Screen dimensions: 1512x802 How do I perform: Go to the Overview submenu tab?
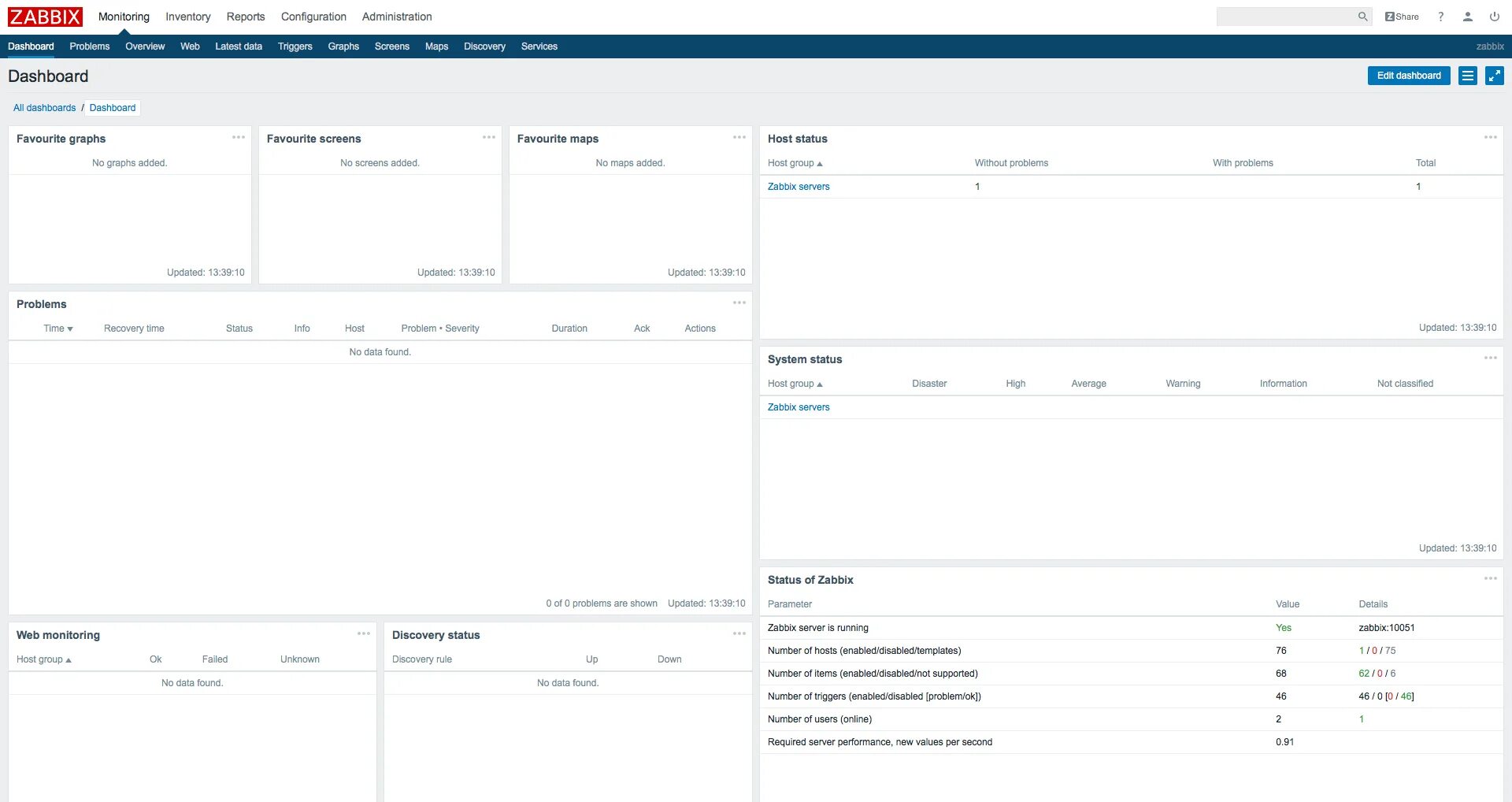coord(145,46)
